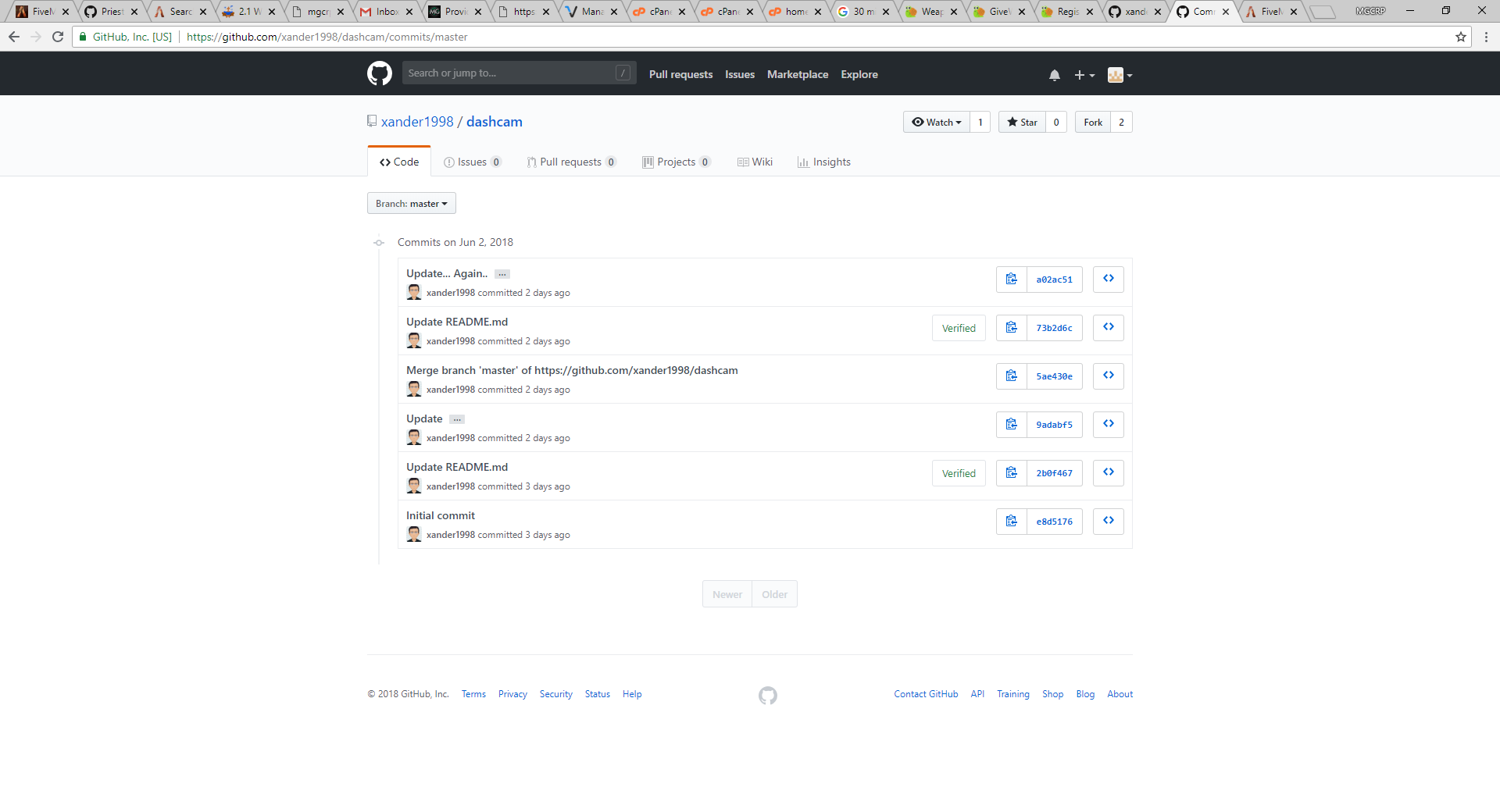Open the footer Privacy link
This screenshot has height=812, width=1500.
[512, 694]
